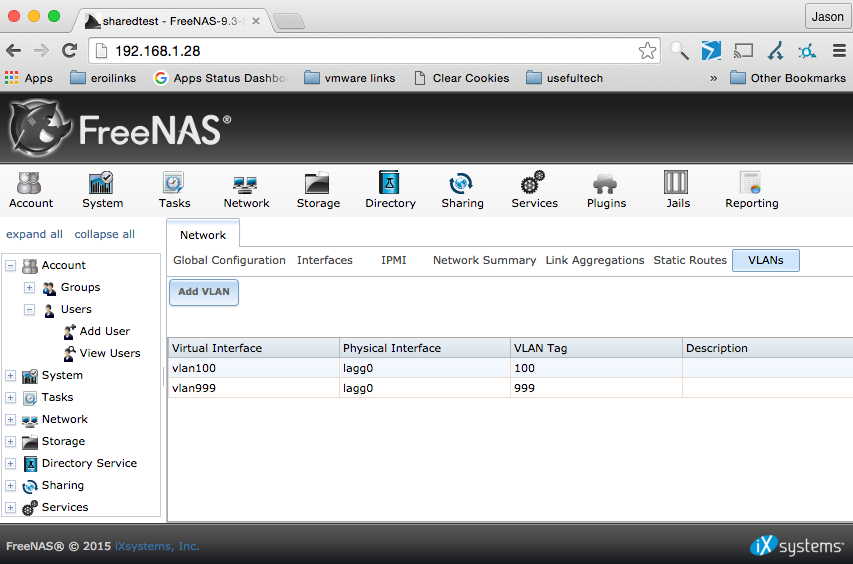Expand the Tasks tree node
The height and width of the screenshot is (564, 853).
(x=10, y=398)
